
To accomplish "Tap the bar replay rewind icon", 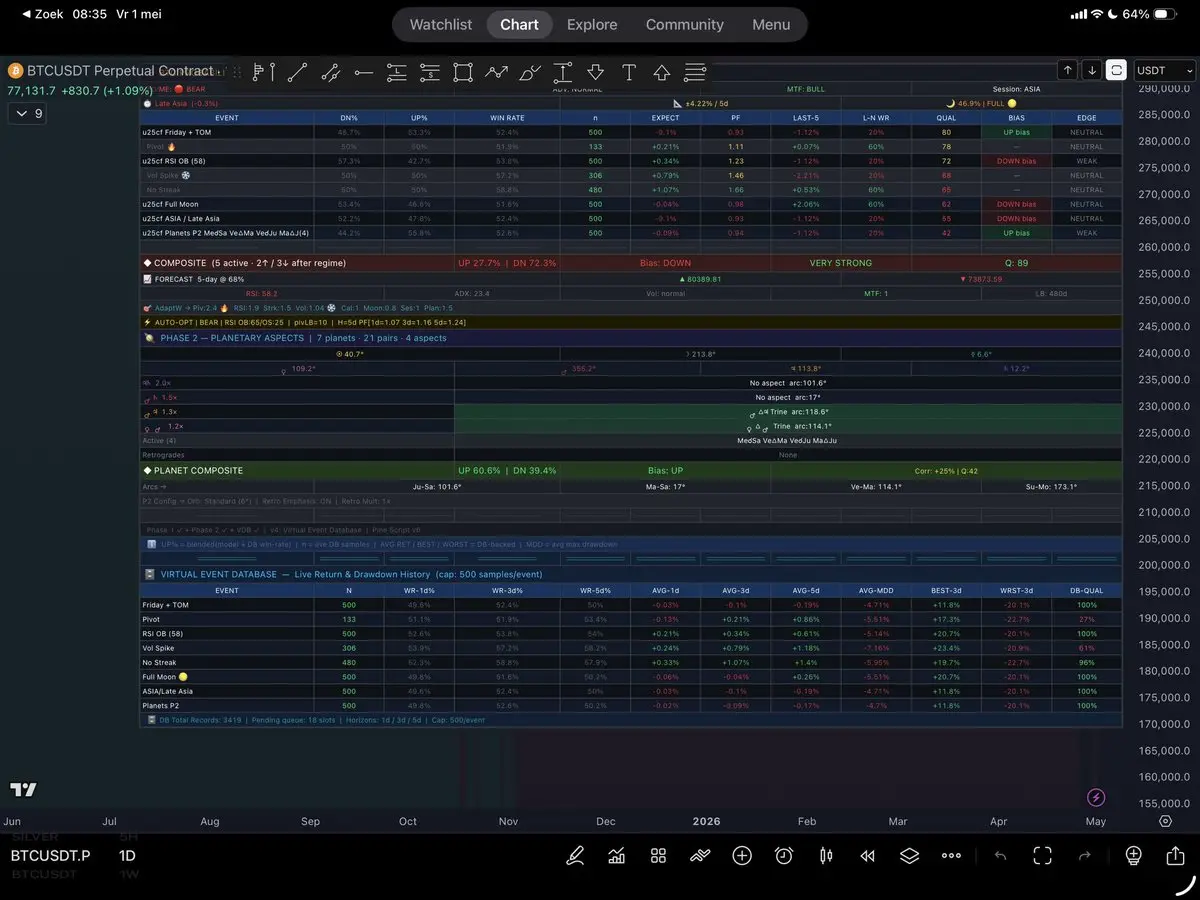I will click(868, 855).
